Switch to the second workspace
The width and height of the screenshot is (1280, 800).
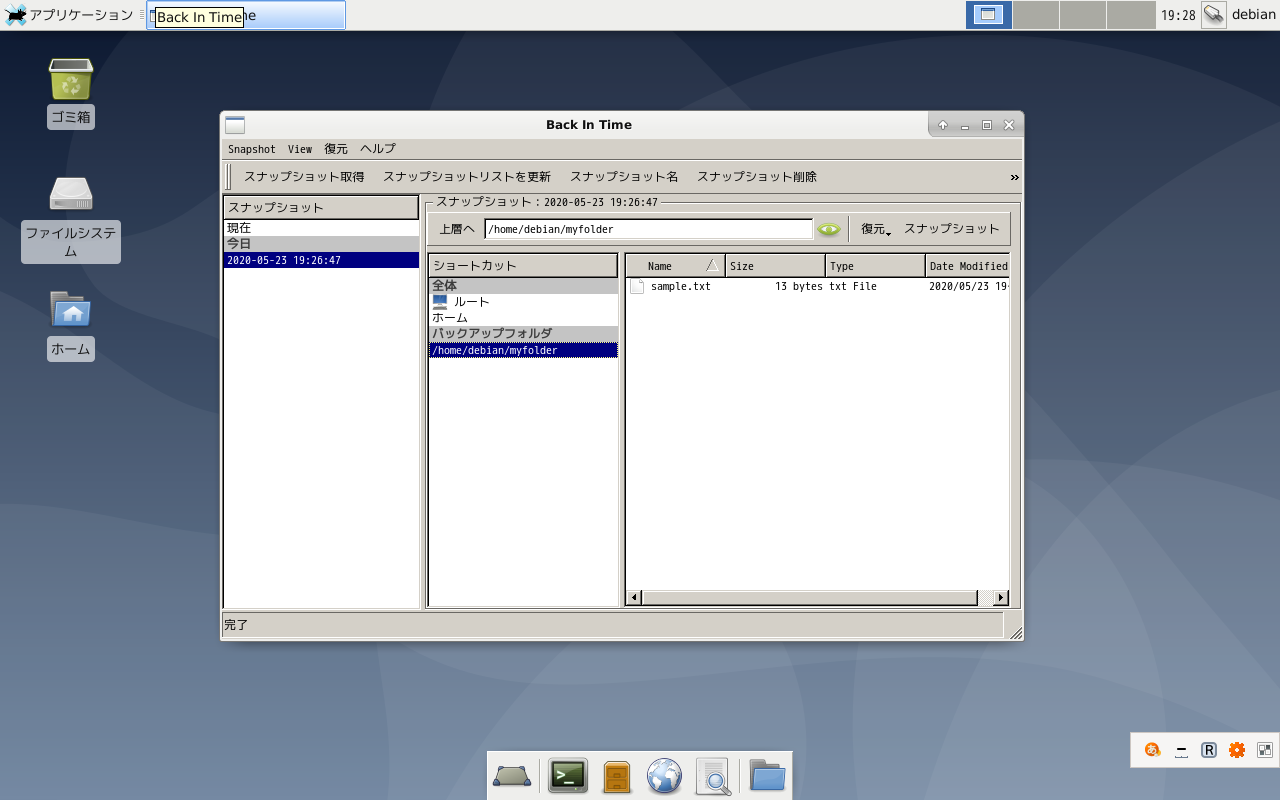tap(1036, 15)
